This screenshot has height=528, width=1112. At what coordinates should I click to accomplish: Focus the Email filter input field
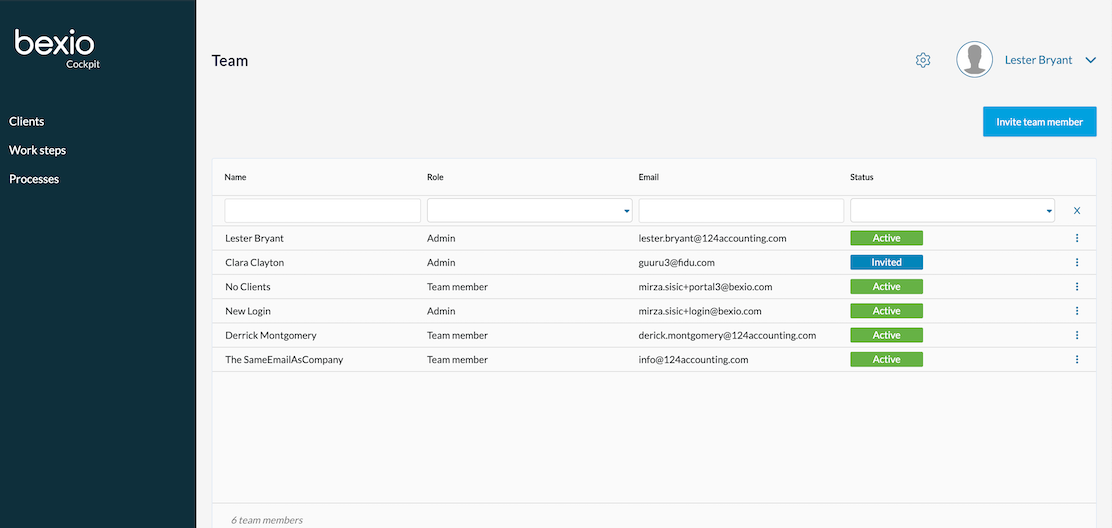point(741,210)
